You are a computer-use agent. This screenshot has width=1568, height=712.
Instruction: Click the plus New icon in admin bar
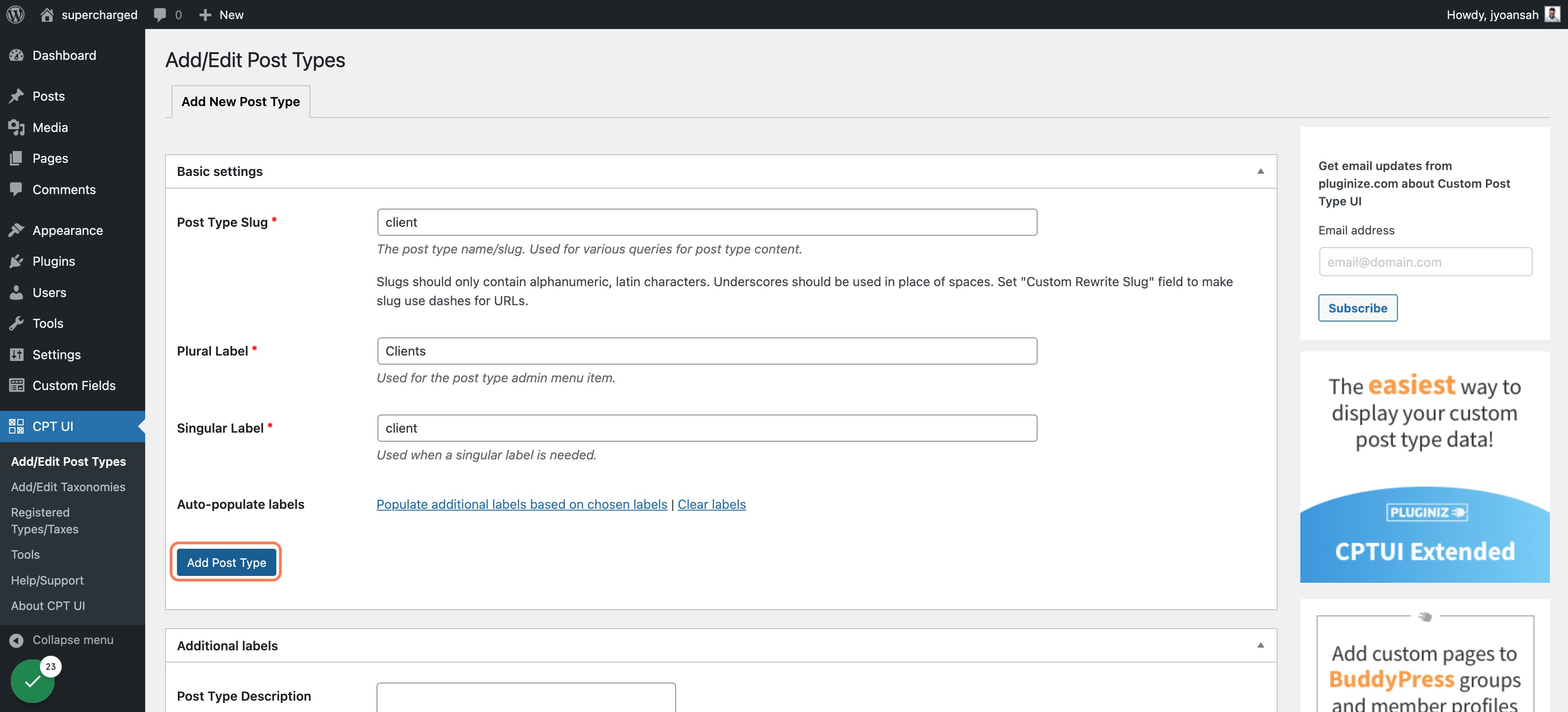205,15
